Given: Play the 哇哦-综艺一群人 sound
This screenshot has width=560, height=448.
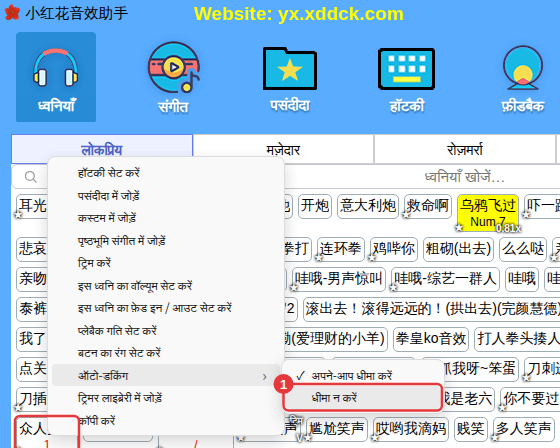Looking at the screenshot, I should click(445, 279).
